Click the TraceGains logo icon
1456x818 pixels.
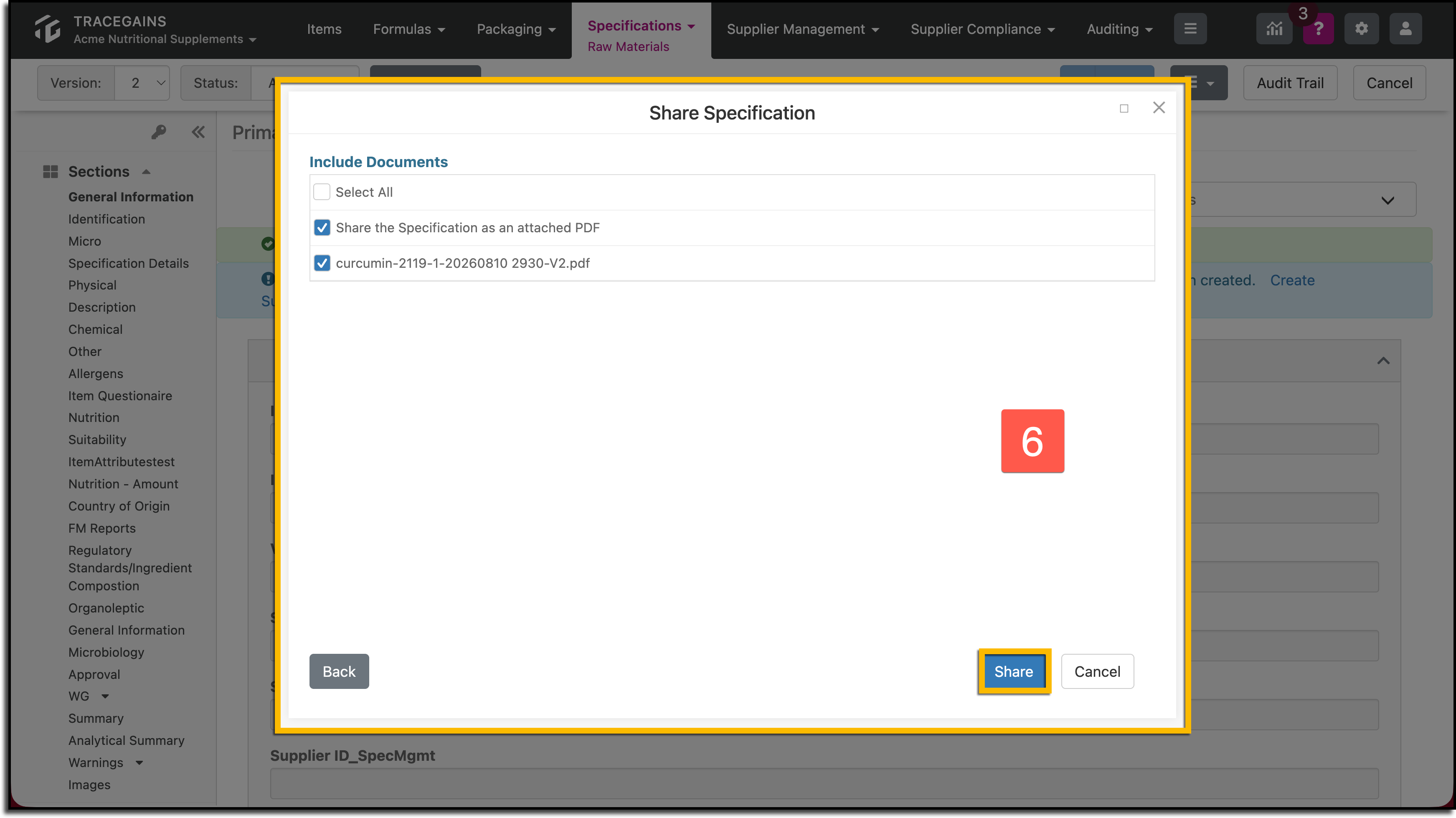click(47, 29)
